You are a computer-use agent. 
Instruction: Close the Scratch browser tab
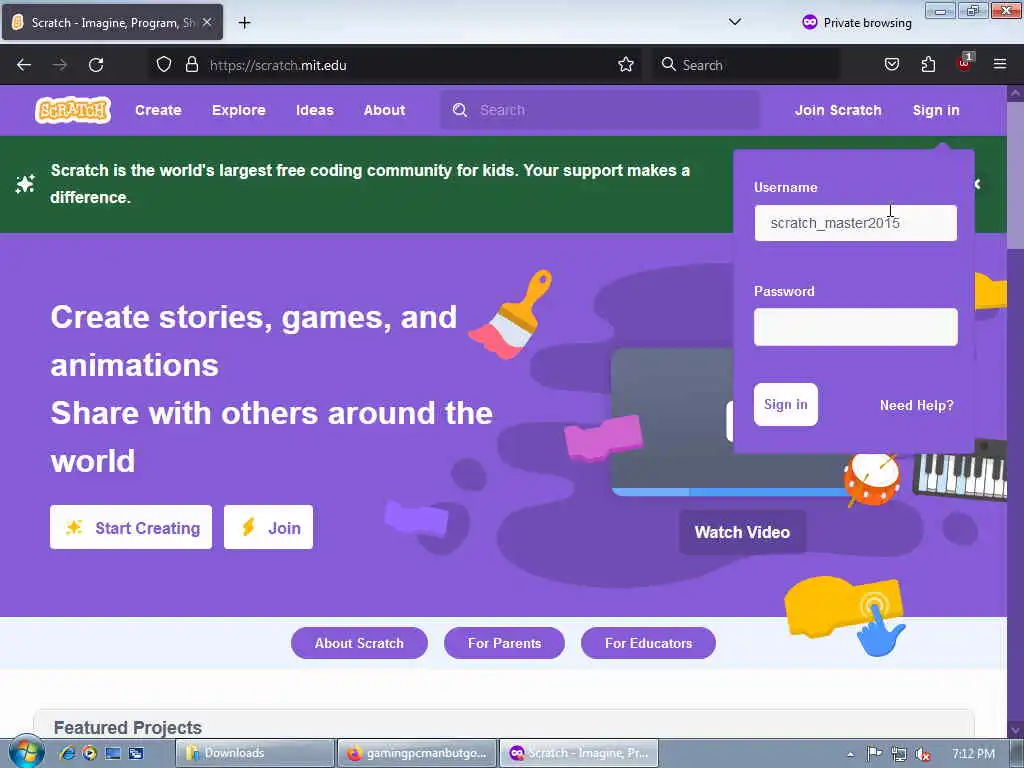point(207,22)
